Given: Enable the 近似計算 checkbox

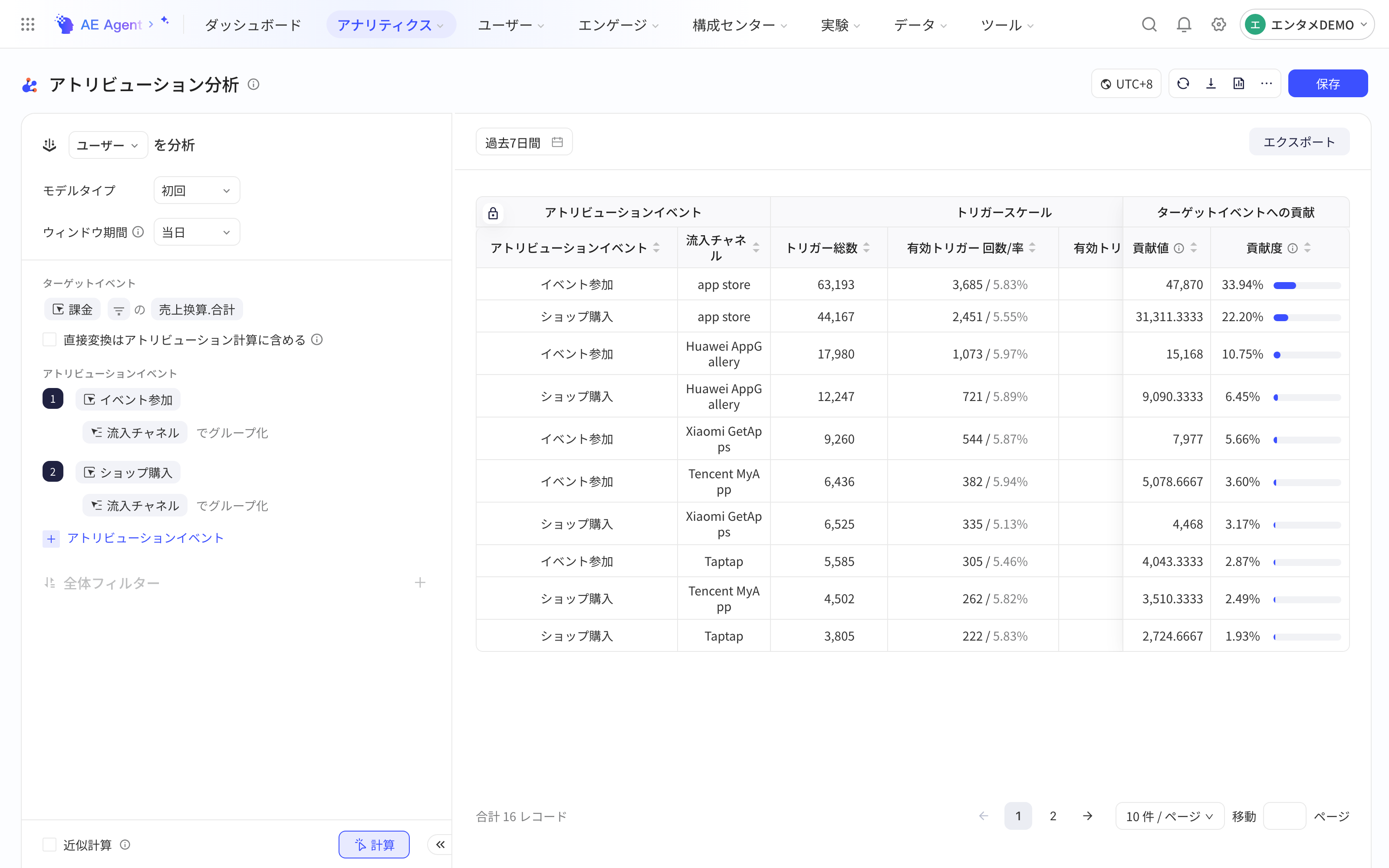Looking at the screenshot, I should coord(49,845).
